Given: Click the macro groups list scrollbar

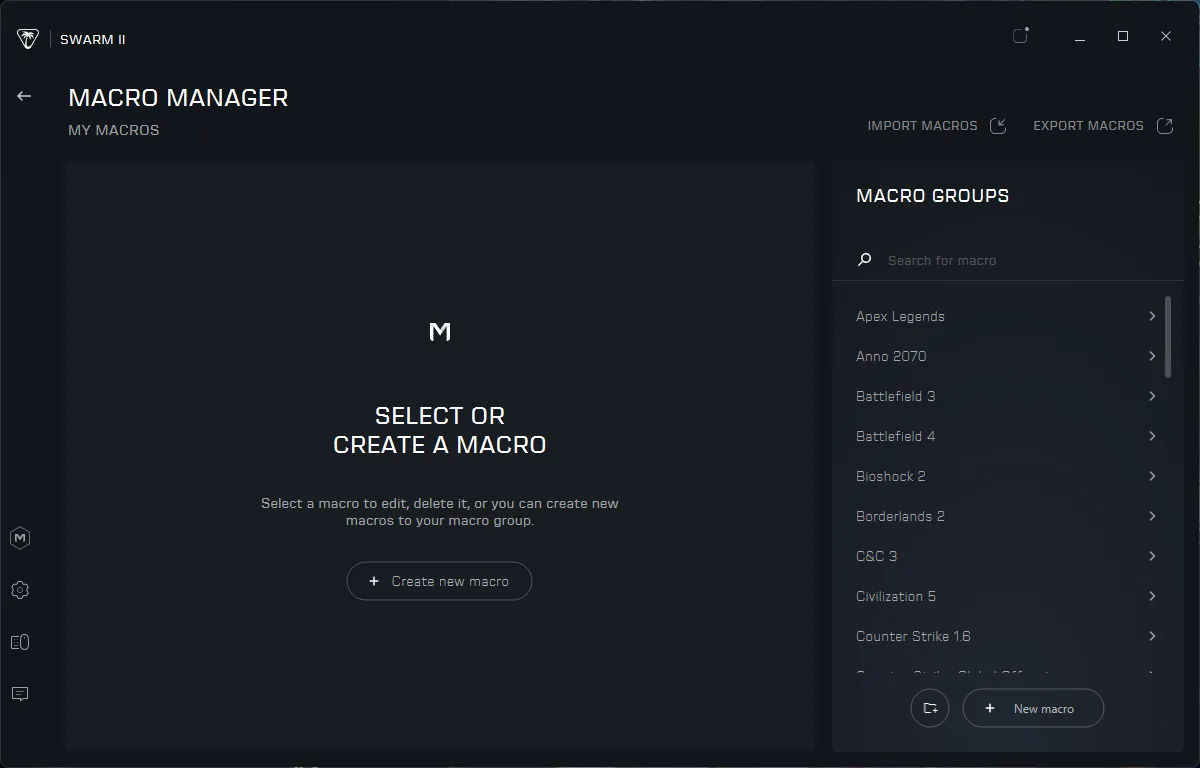Looking at the screenshot, I should [x=1167, y=336].
